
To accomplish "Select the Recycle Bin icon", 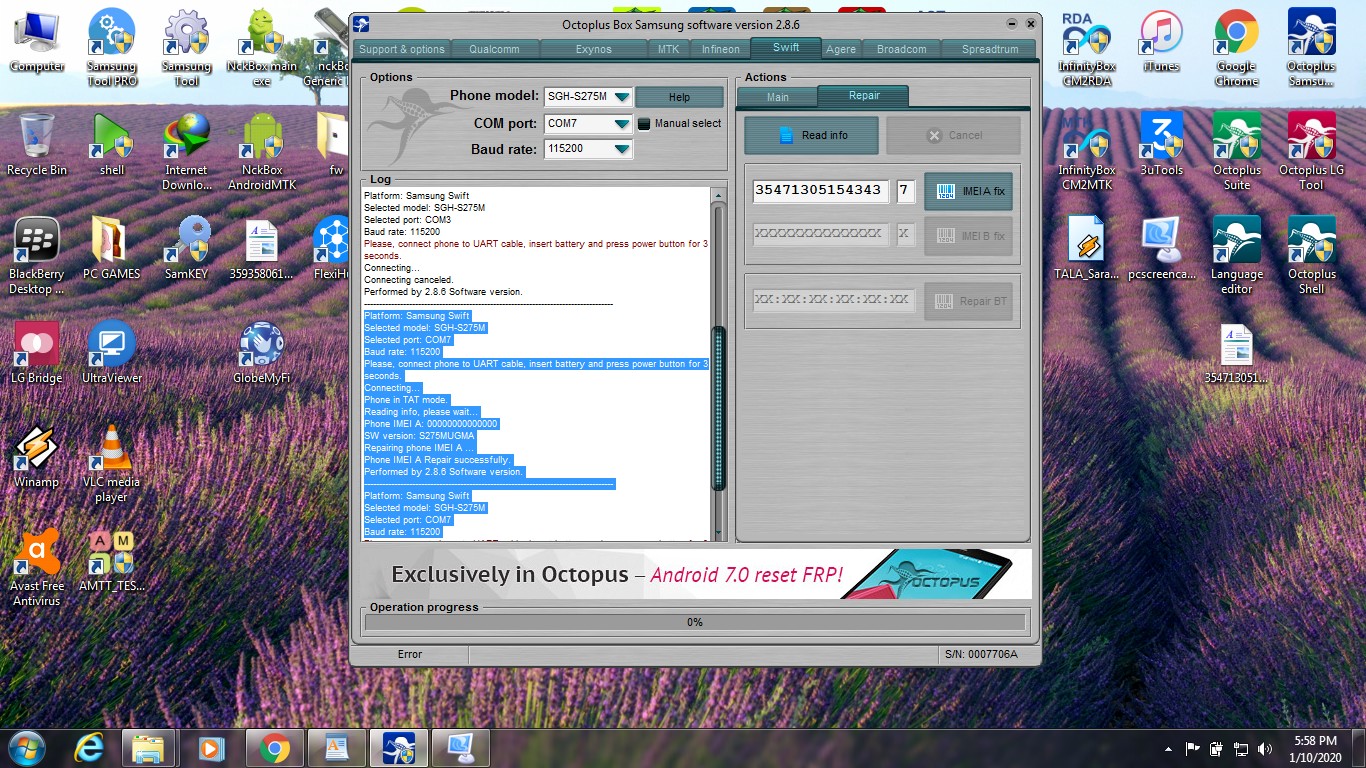I will click(x=37, y=144).
